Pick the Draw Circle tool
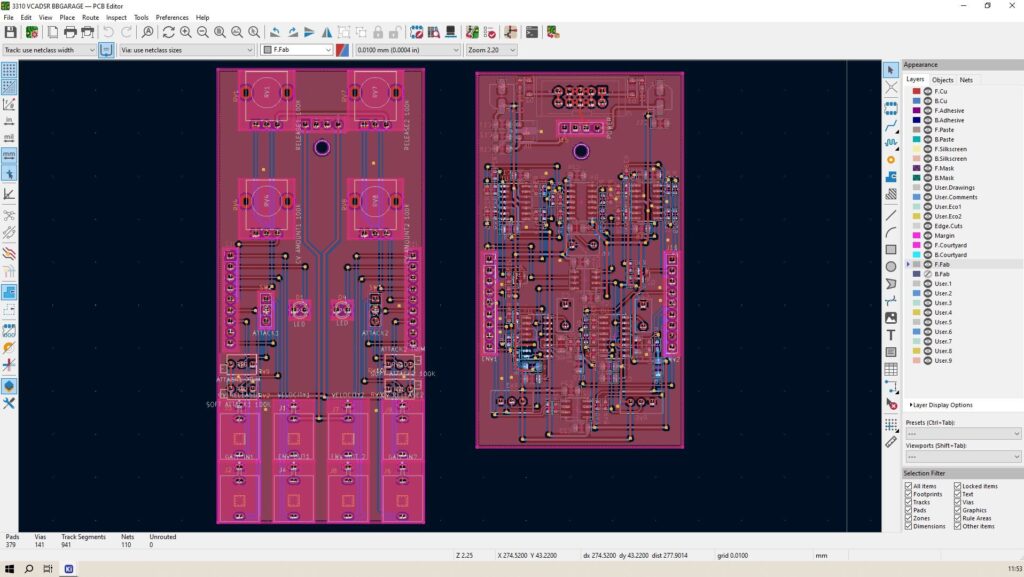 coord(891,266)
